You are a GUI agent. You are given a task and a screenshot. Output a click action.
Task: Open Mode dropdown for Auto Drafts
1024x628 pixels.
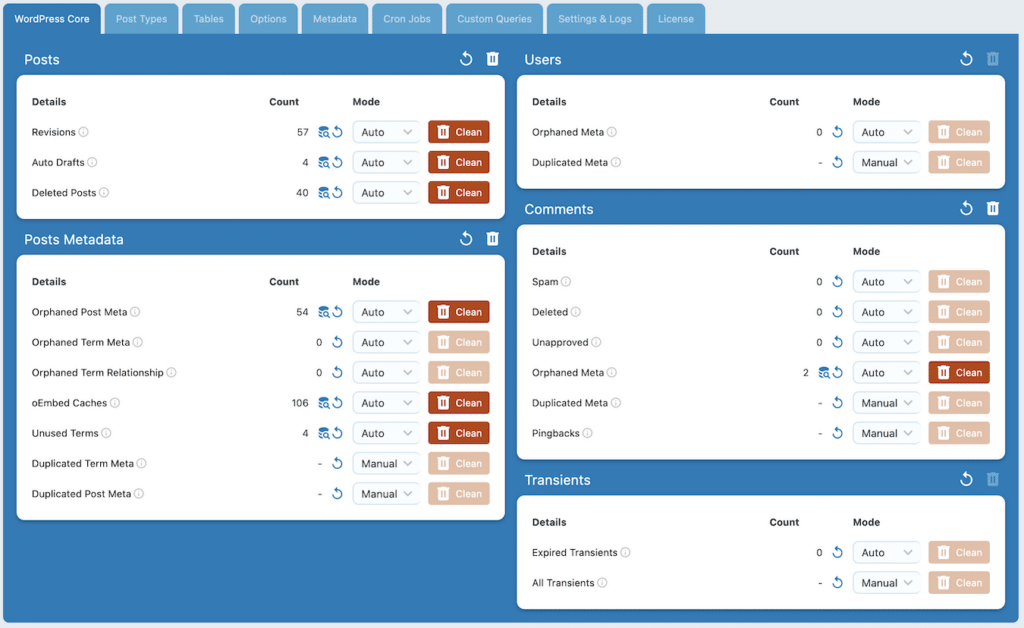coord(386,163)
